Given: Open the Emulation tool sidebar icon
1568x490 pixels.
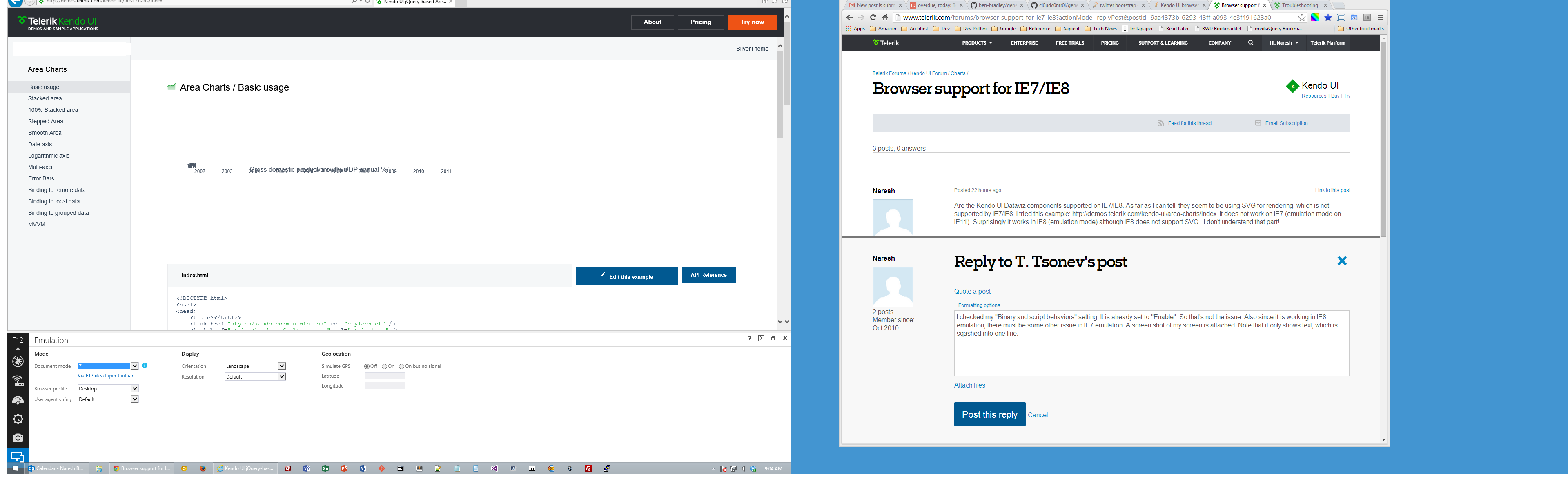Looking at the screenshot, I should point(18,457).
